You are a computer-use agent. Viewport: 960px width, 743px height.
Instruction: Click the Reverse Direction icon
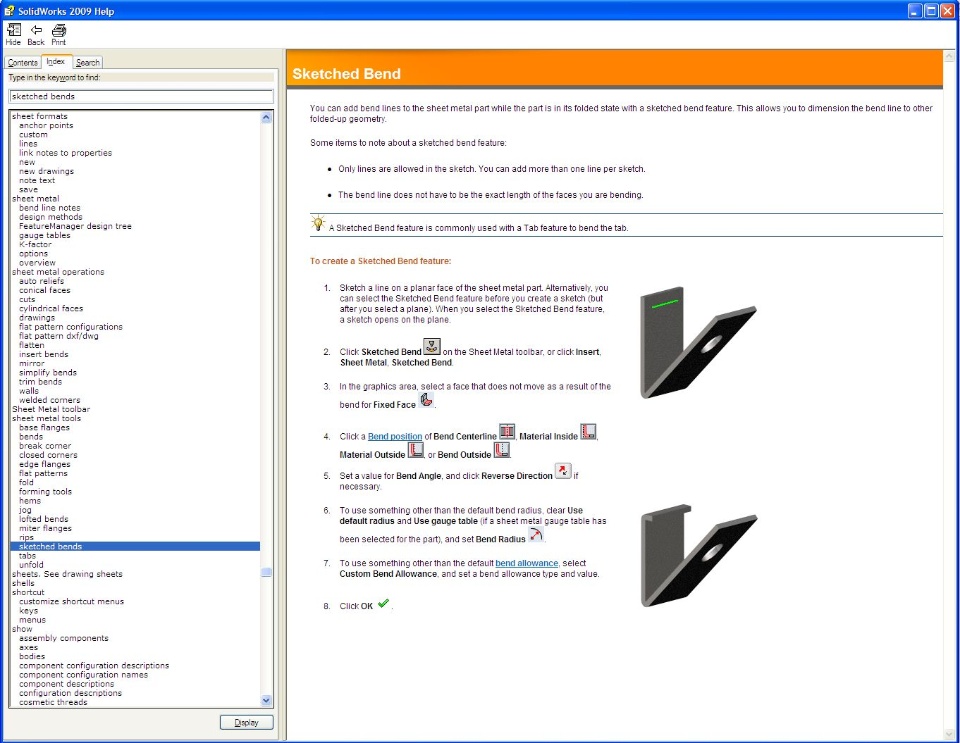(x=563, y=471)
